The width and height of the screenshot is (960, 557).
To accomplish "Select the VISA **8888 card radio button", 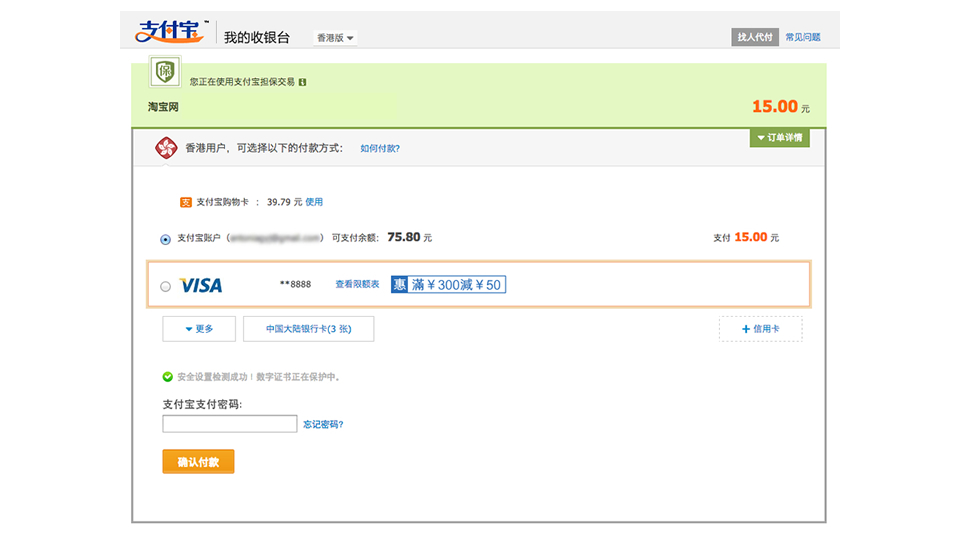I will tap(166, 286).
